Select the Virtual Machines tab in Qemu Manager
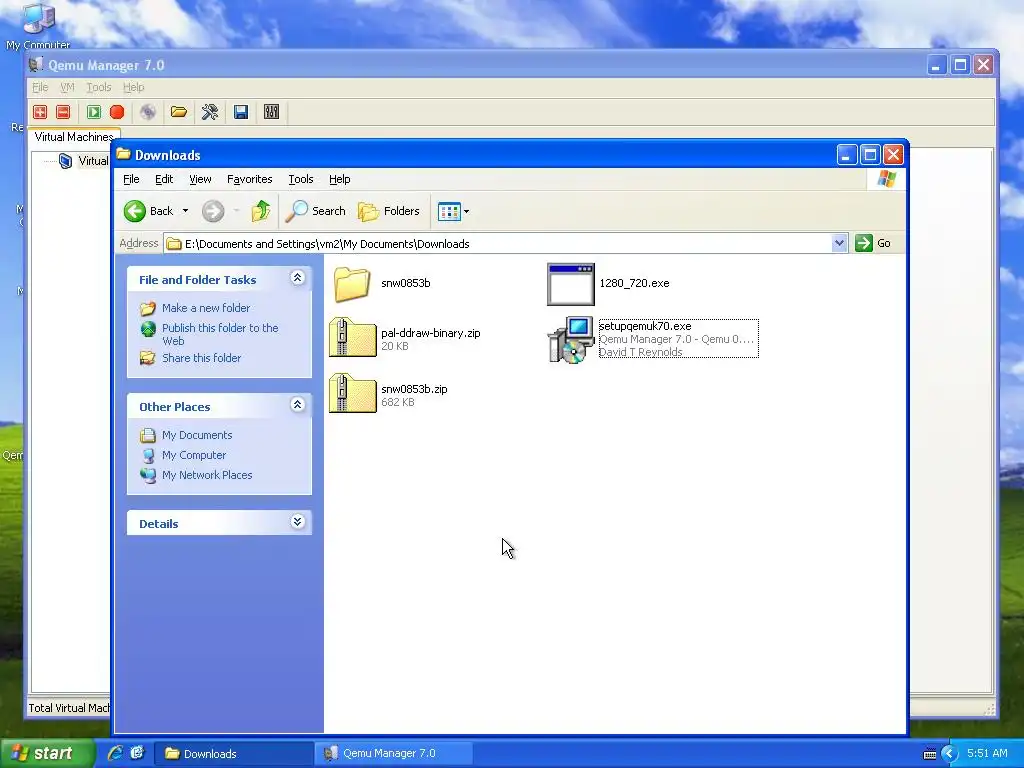This screenshot has width=1024, height=768. pos(74,137)
